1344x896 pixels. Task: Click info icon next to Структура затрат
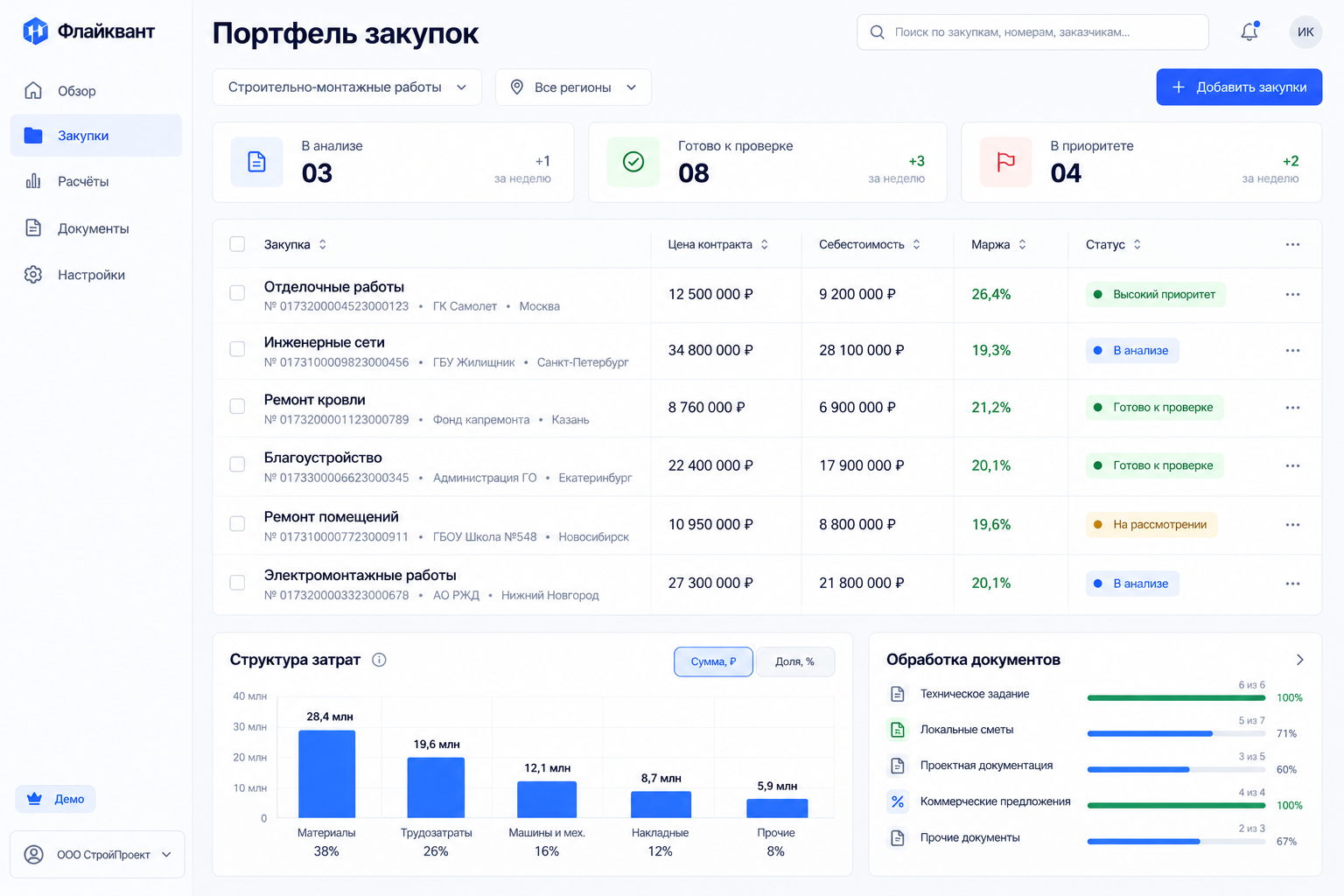tap(379, 660)
